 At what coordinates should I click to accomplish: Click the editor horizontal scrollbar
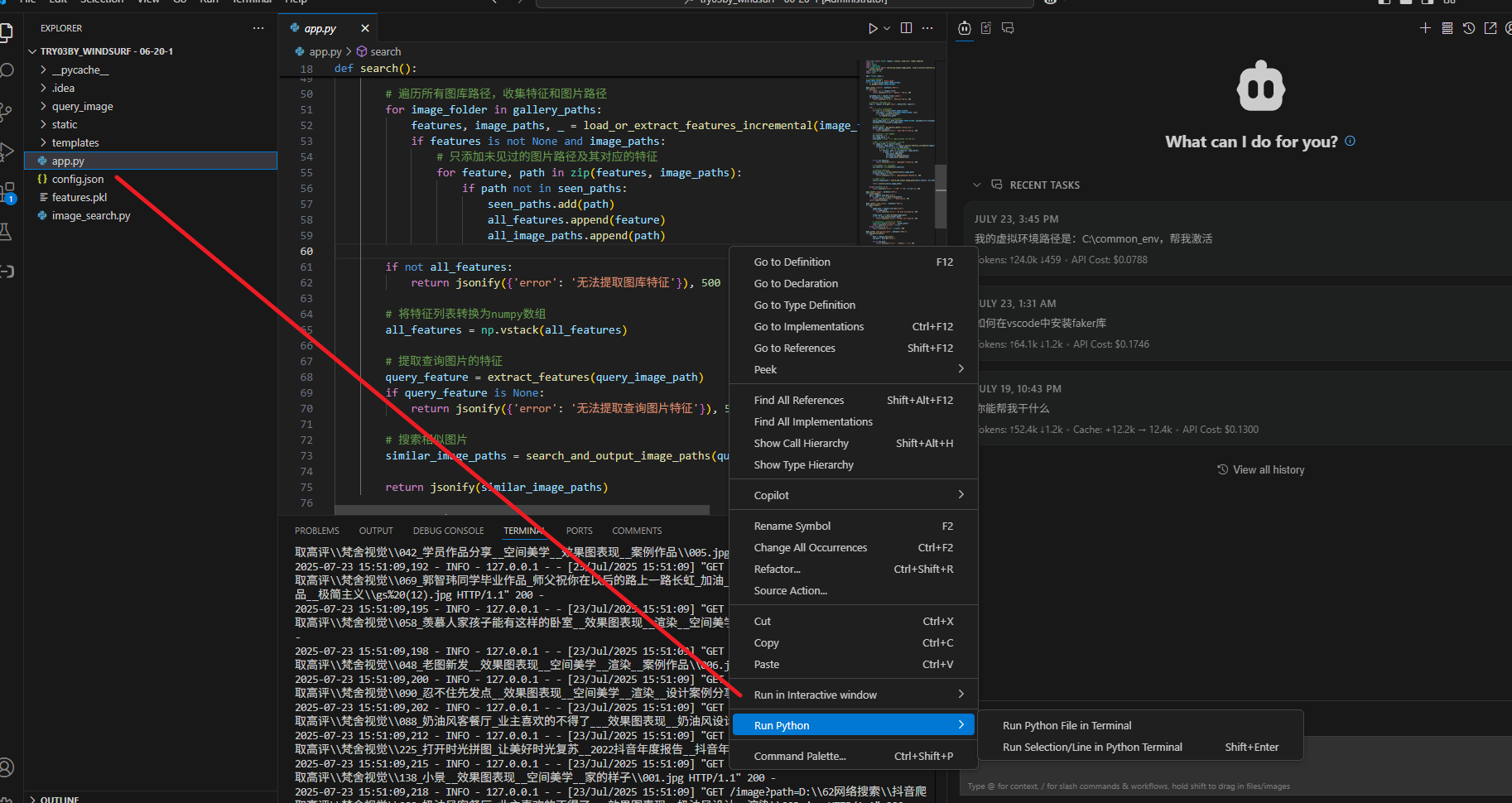(522, 510)
